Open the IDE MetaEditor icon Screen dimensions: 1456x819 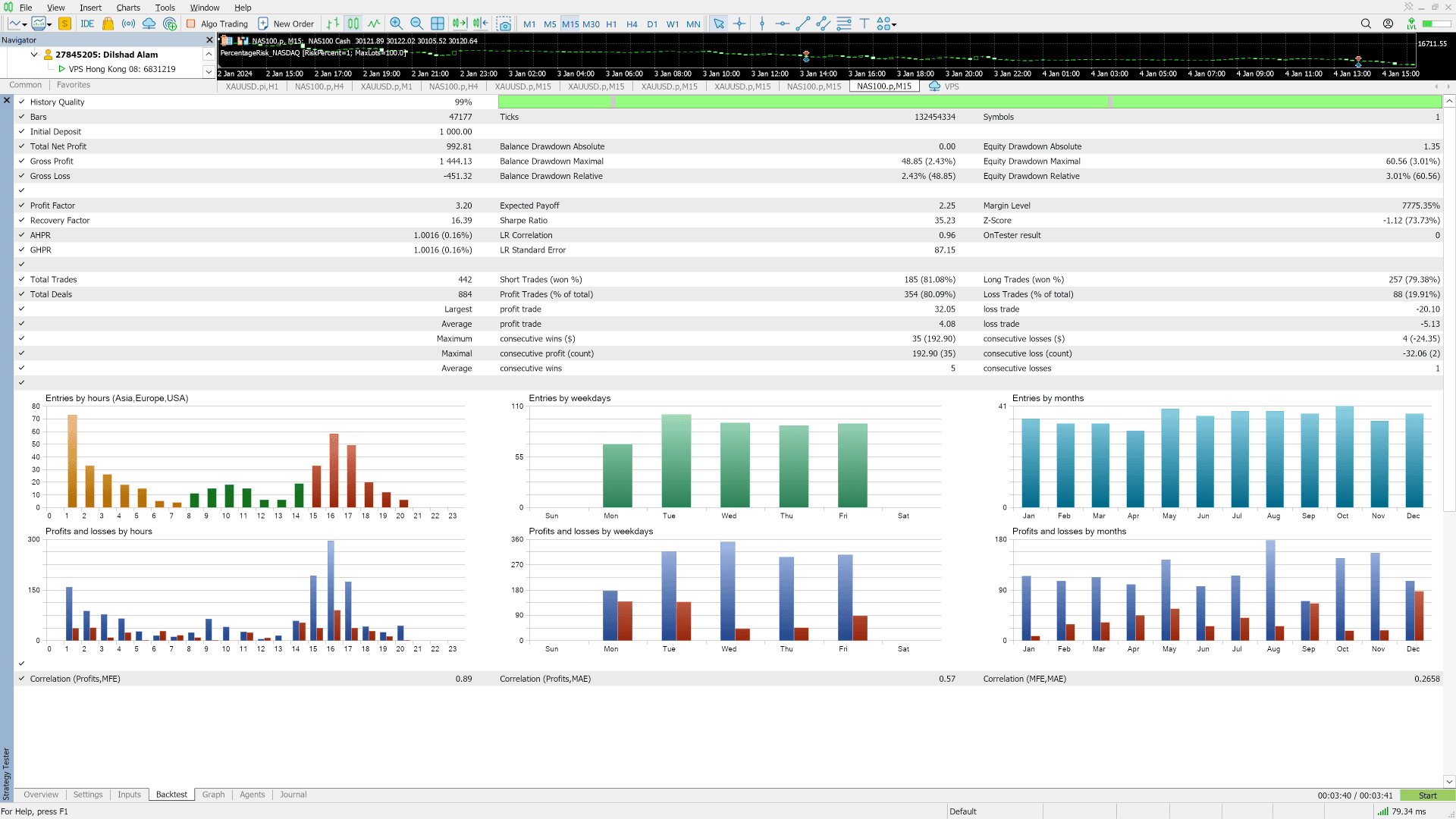click(x=87, y=24)
